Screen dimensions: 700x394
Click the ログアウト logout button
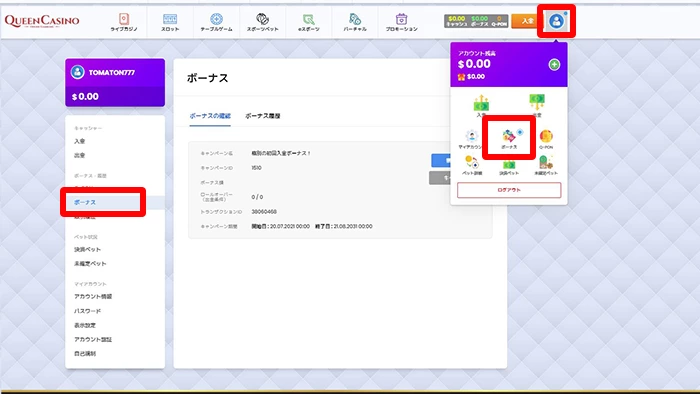509,190
